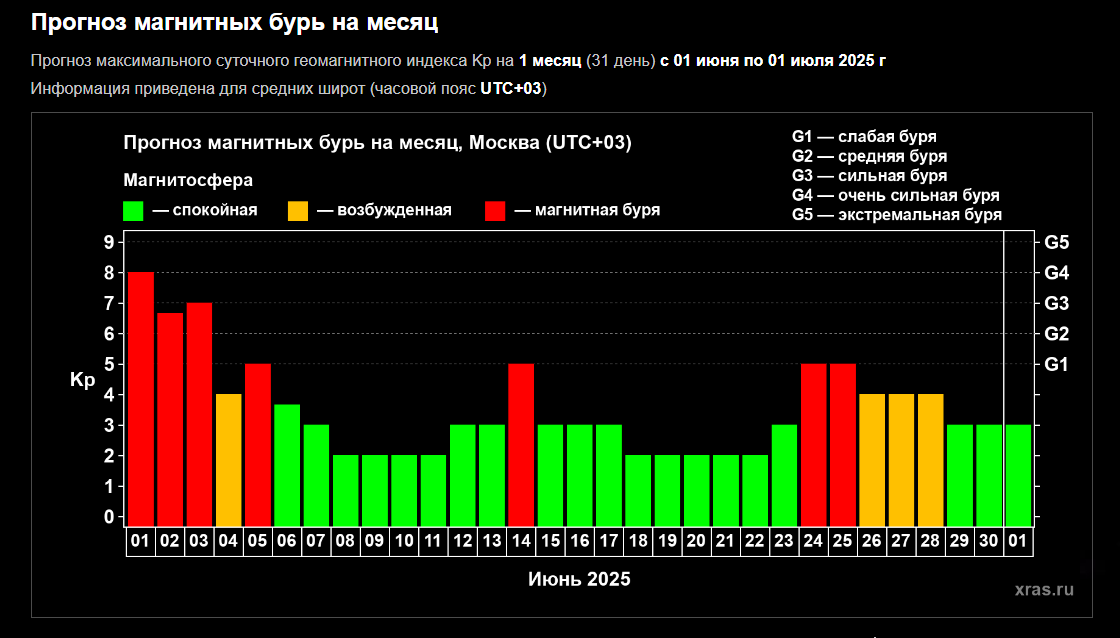Click the orange bar for June 26
This screenshot has width=1120, height=638.
click(872, 460)
